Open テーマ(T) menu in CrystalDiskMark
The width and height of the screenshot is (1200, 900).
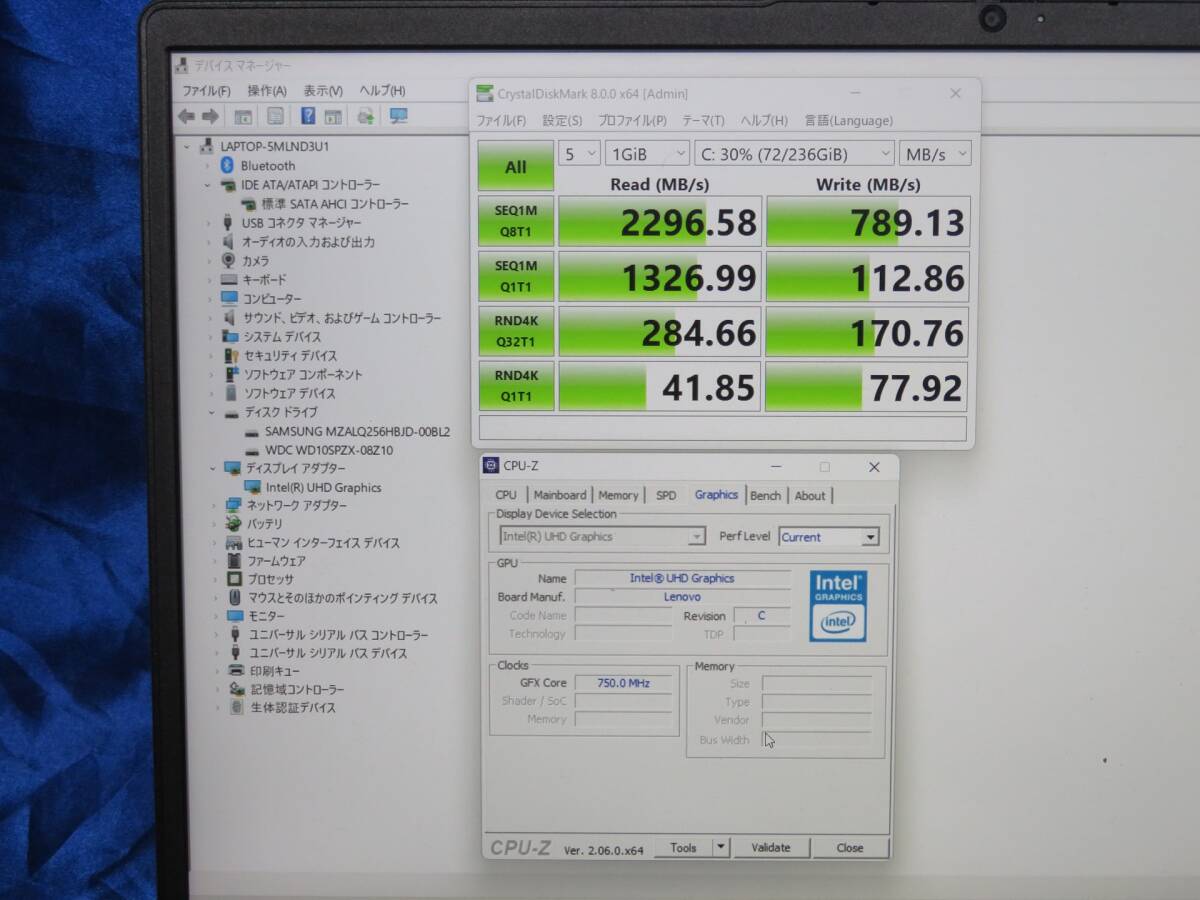coord(703,121)
